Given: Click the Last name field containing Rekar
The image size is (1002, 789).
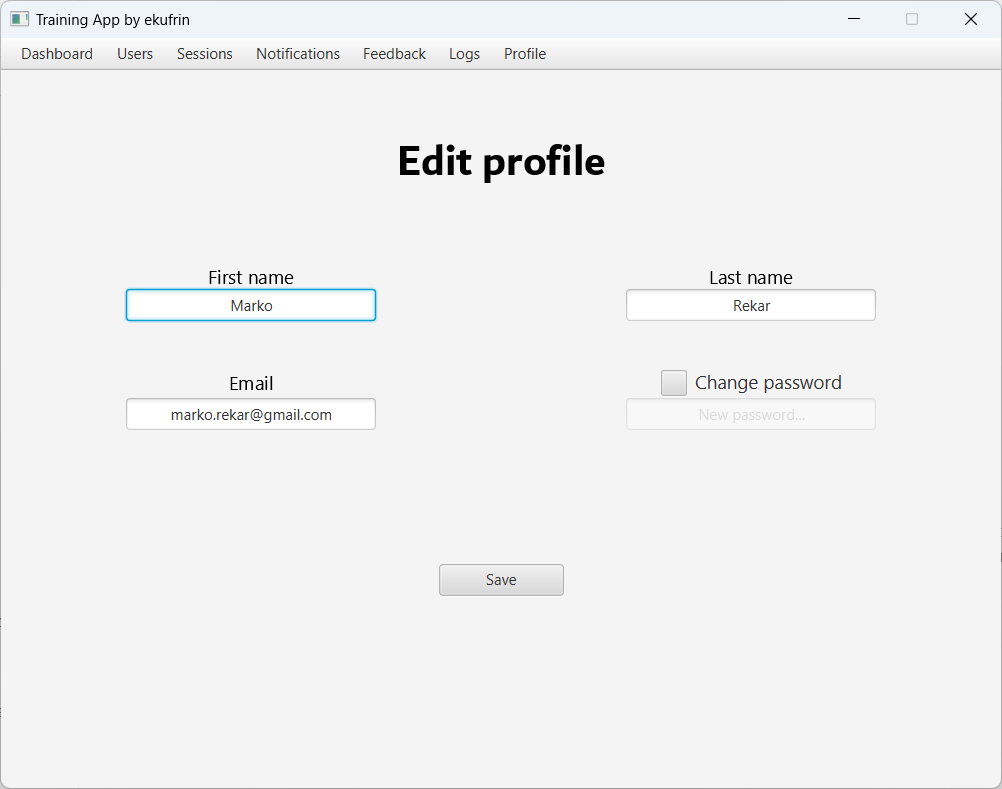Looking at the screenshot, I should 751,305.
